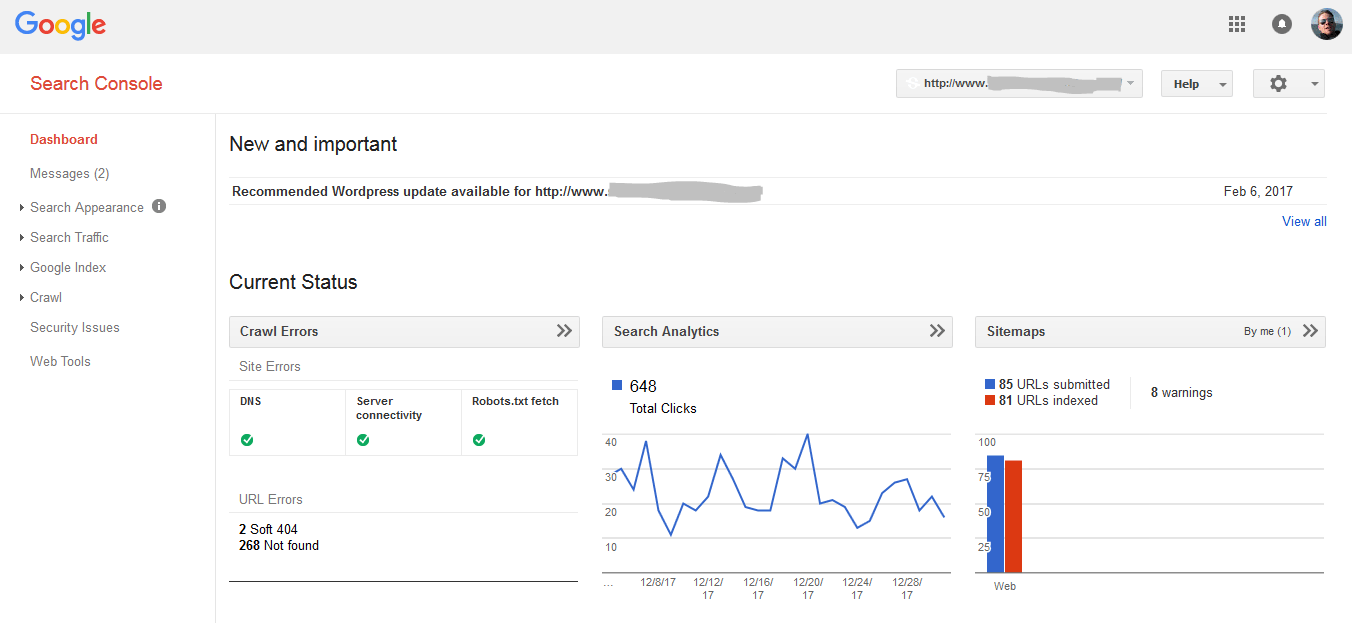Click the Search Console title link

click(96, 84)
